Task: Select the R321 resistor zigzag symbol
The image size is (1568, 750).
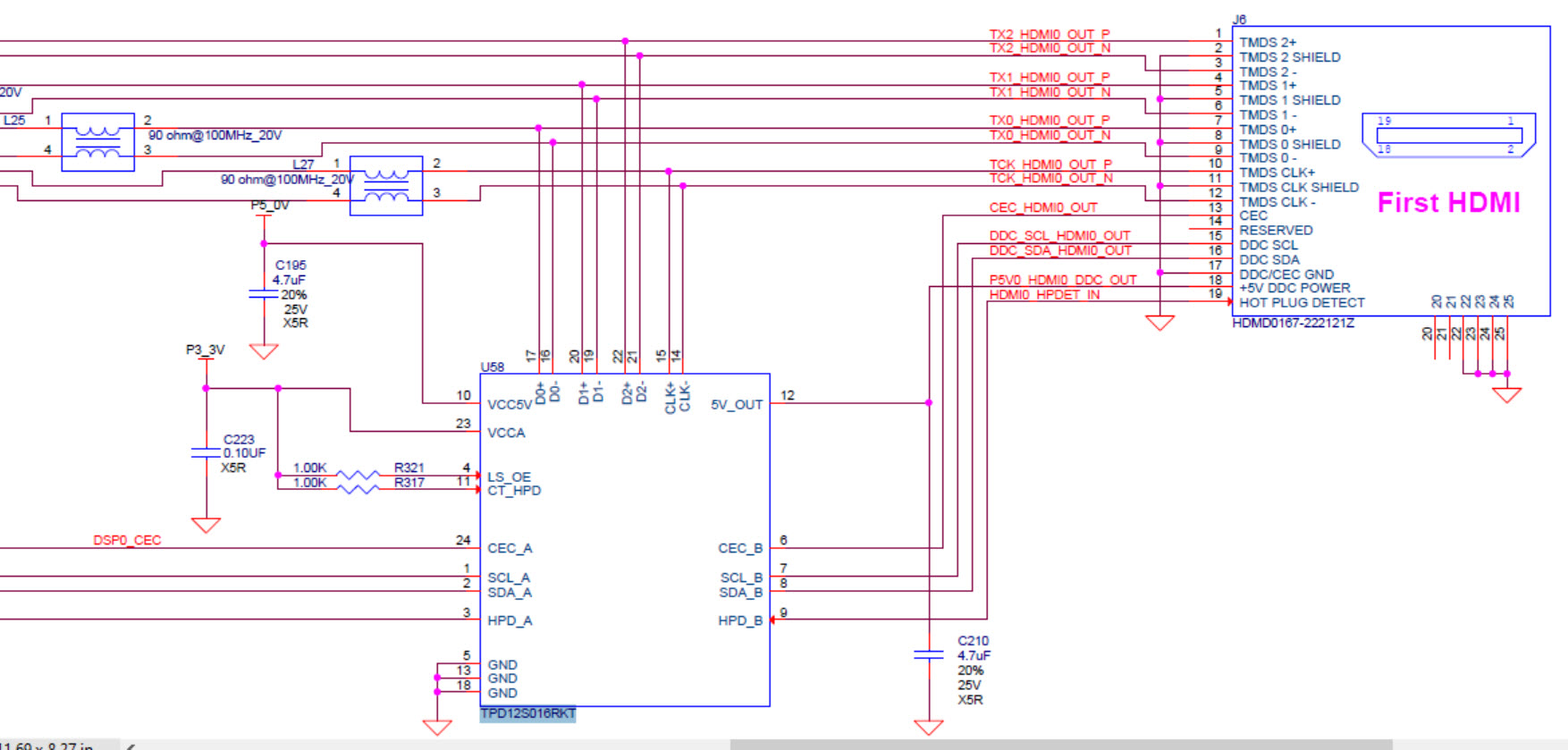Action: pyautogui.click(x=357, y=475)
